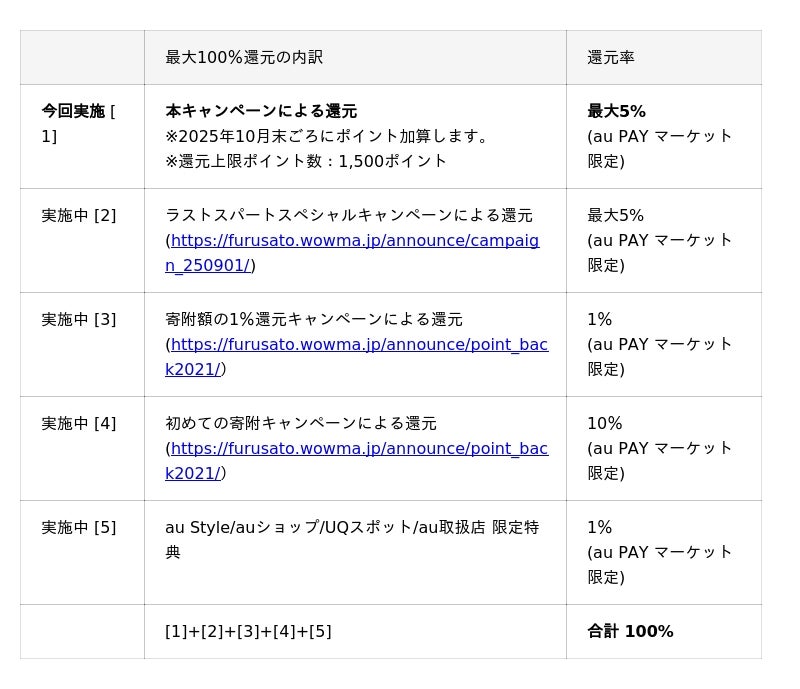Click the bold 最大5% rate in row [1]
800x689 pixels.
pos(616,111)
